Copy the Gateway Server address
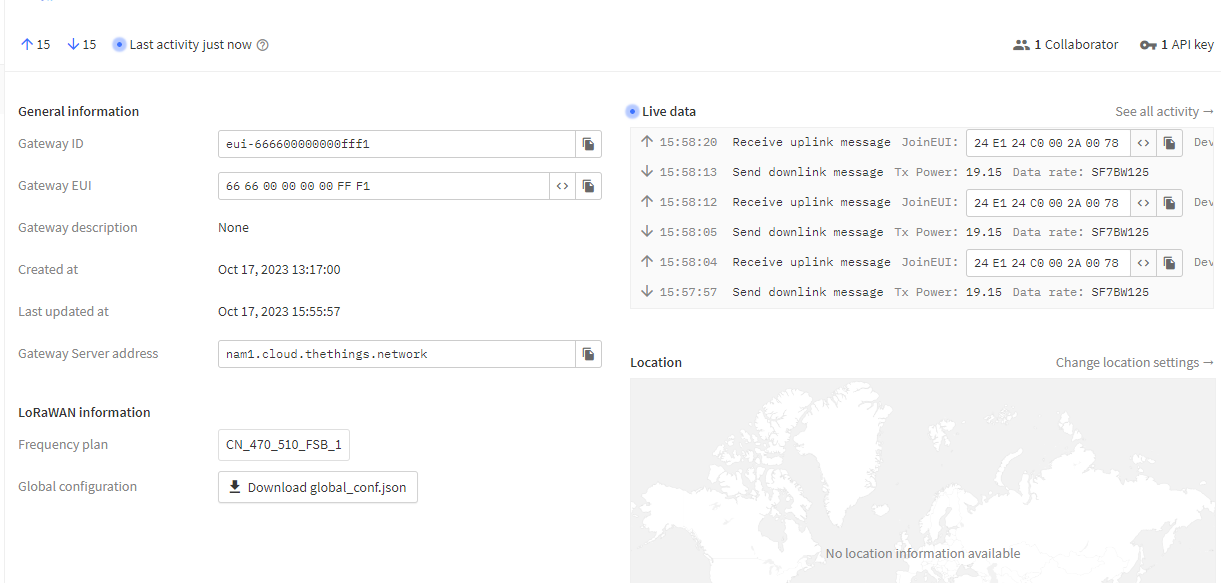 pos(589,354)
